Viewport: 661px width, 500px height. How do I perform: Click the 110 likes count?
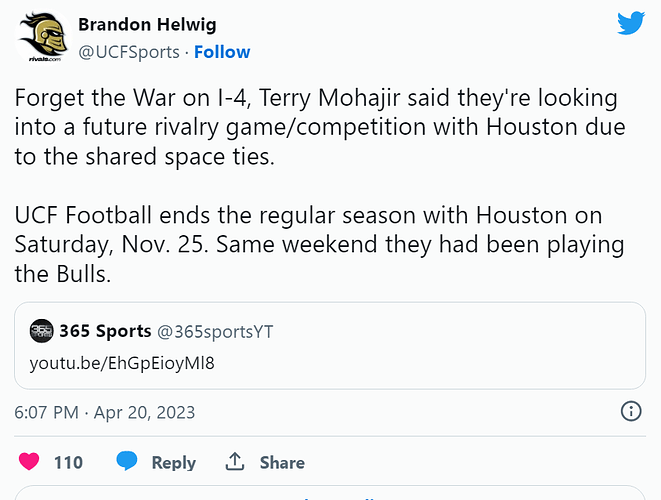(68, 462)
